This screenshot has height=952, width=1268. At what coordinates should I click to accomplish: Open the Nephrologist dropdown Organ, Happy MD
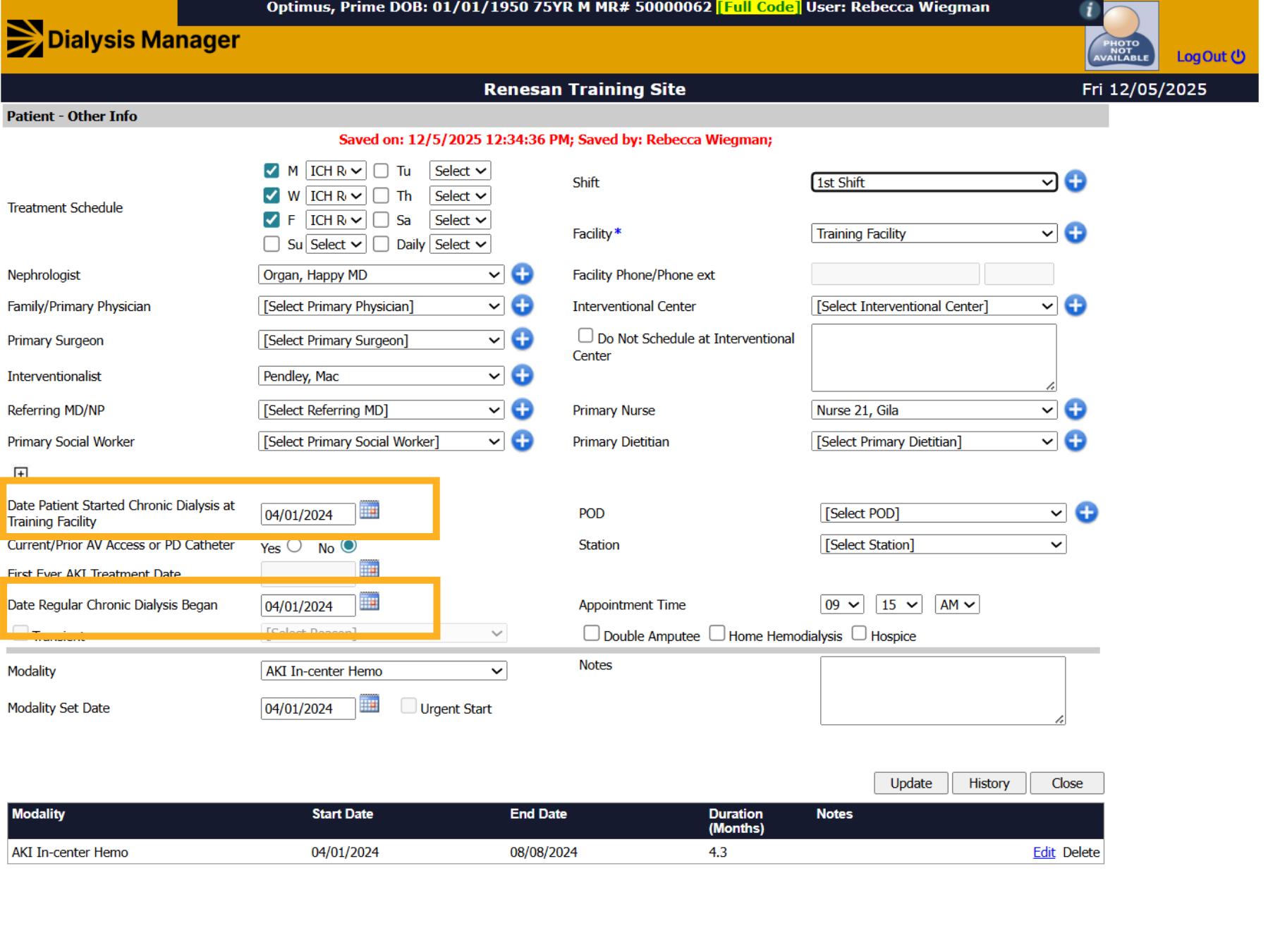click(x=382, y=275)
